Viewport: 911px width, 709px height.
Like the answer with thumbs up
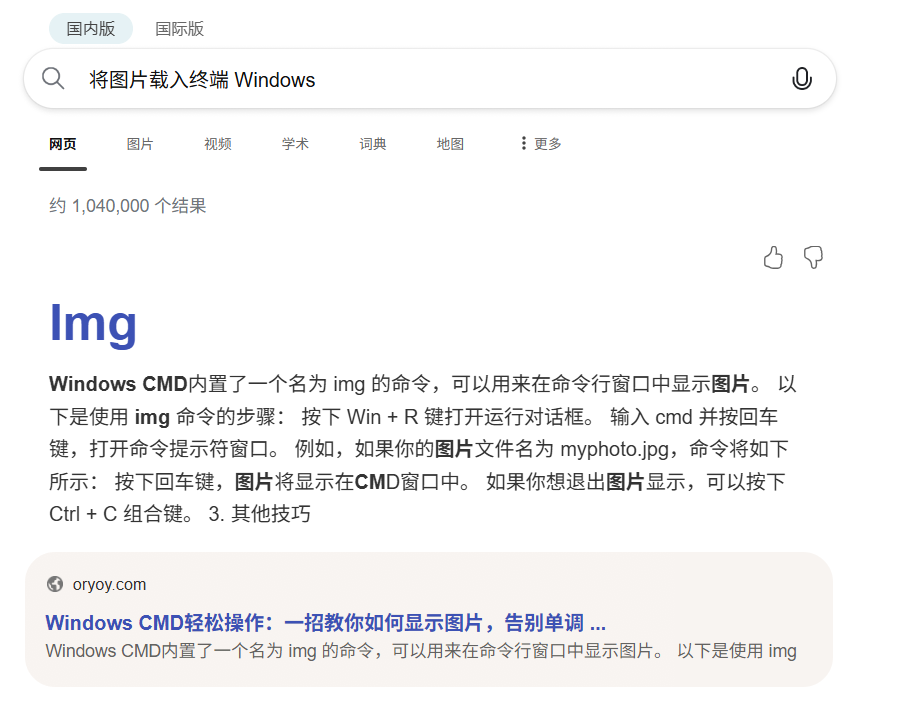pyautogui.click(x=773, y=258)
